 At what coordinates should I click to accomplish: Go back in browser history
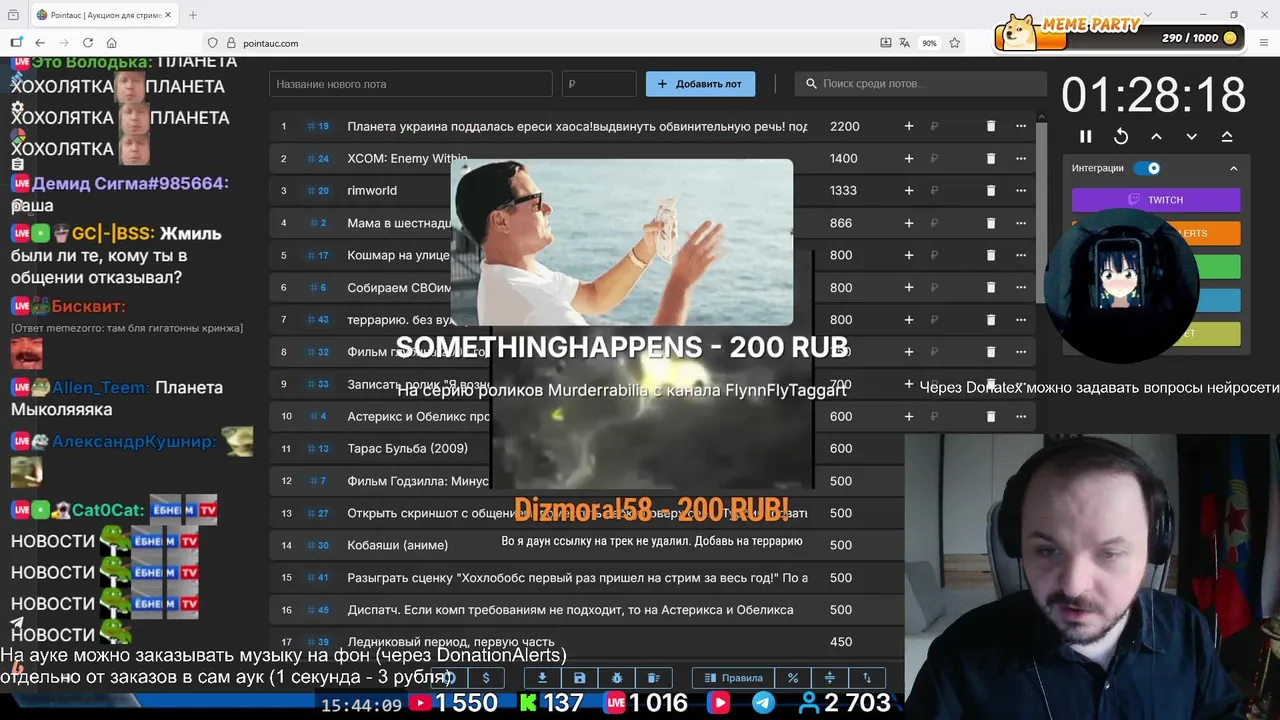[40, 43]
